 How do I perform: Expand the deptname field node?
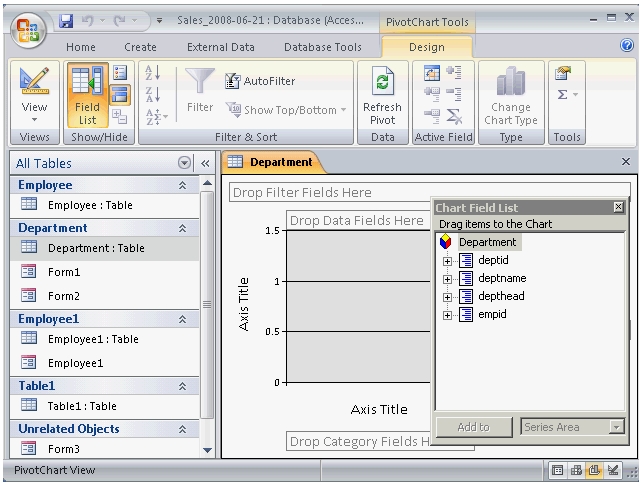(x=447, y=279)
